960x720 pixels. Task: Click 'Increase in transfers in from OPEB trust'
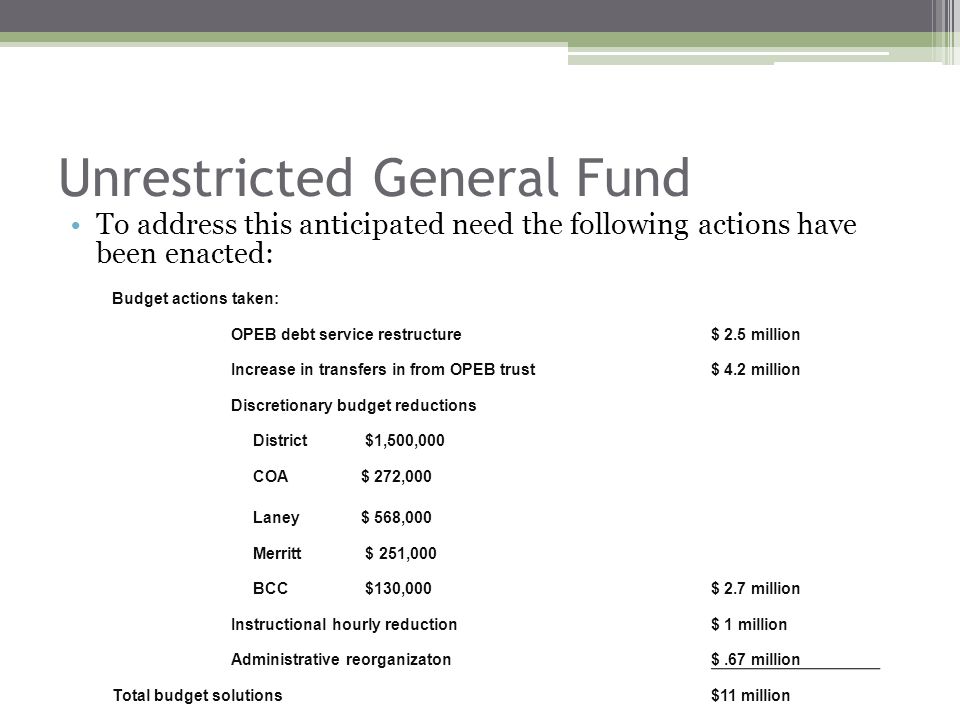pos(383,369)
